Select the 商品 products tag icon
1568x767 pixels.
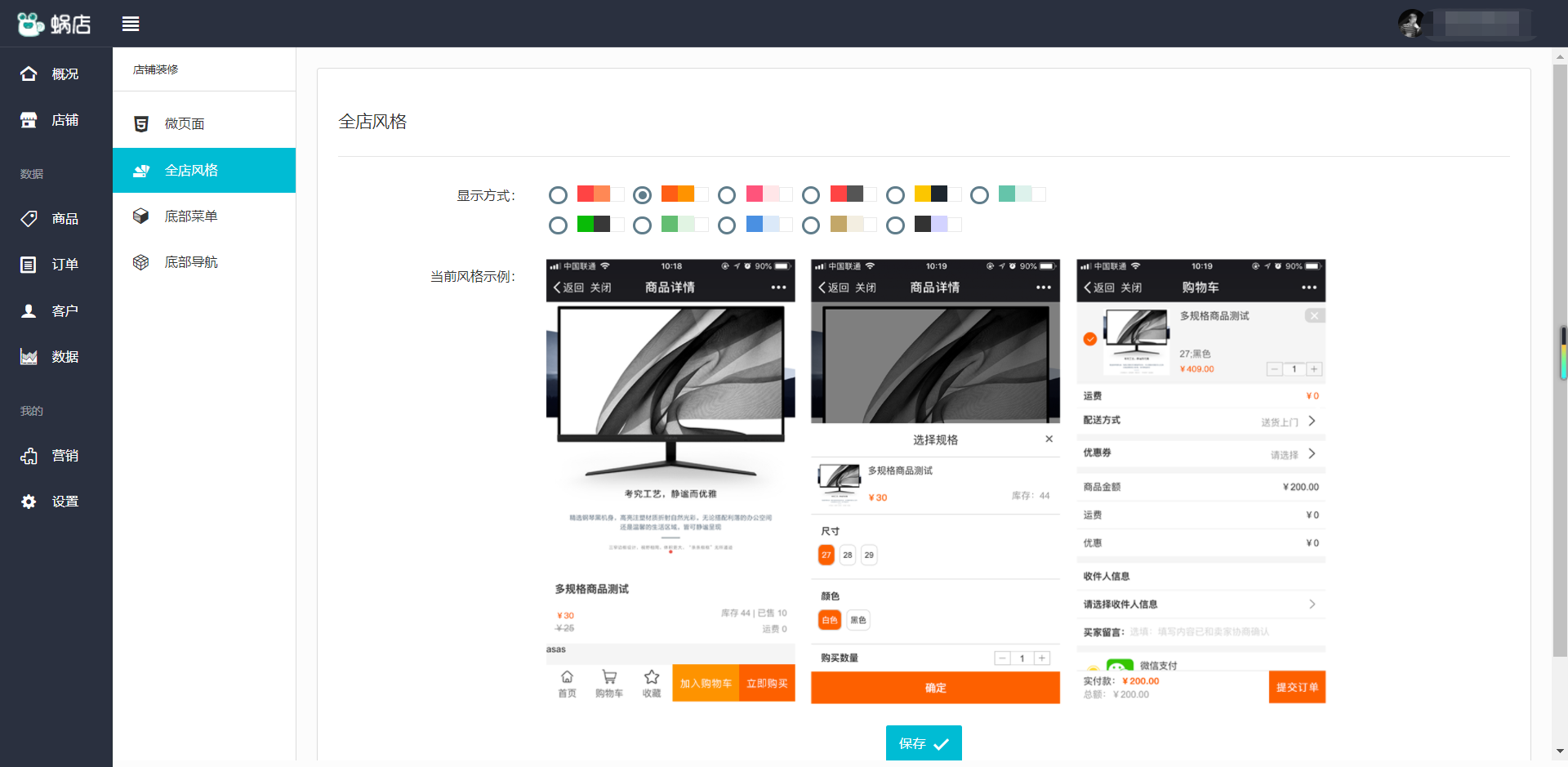pos(29,218)
